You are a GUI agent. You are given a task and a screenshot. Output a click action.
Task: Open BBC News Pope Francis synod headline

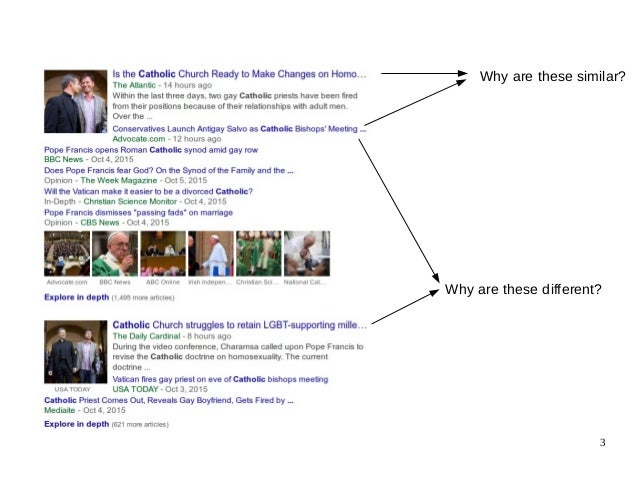coord(151,150)
